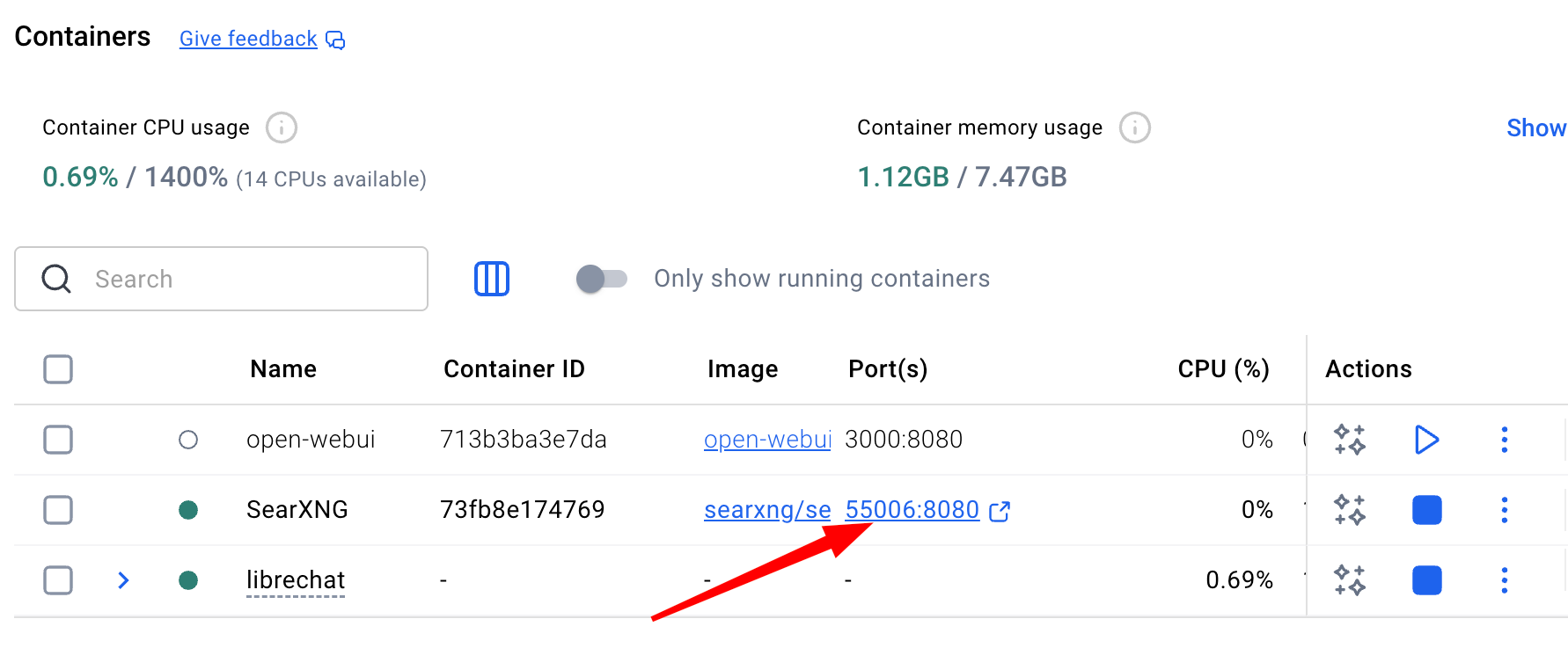This screenshot has height=670, width=1568.
Task: Check the select-all containers checkbox
Action: point(58,369)
